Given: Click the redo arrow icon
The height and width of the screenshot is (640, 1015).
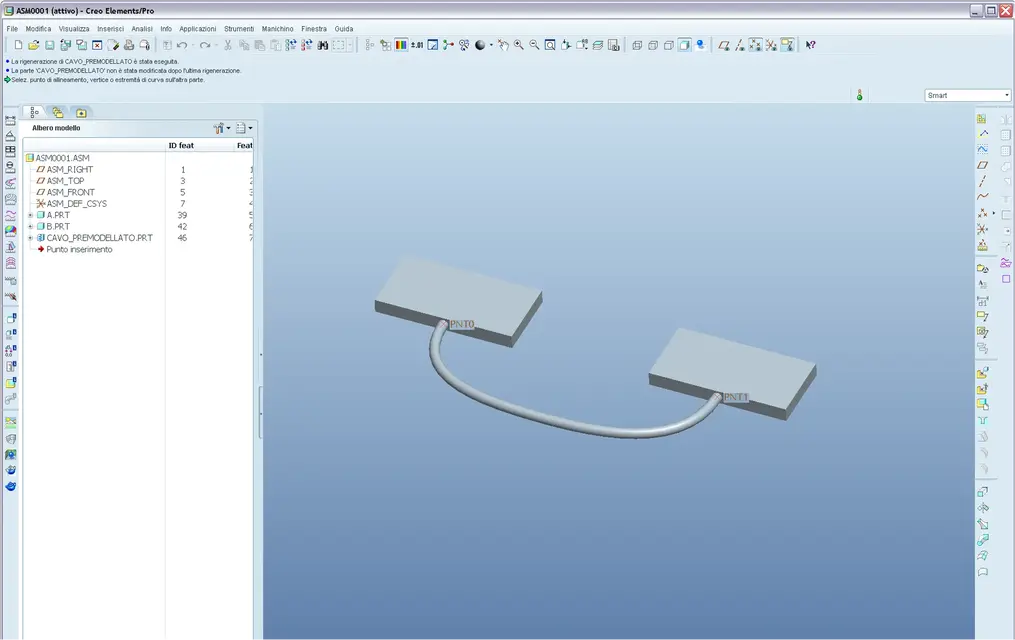Looking at the screenshot, I should [205, 45].
